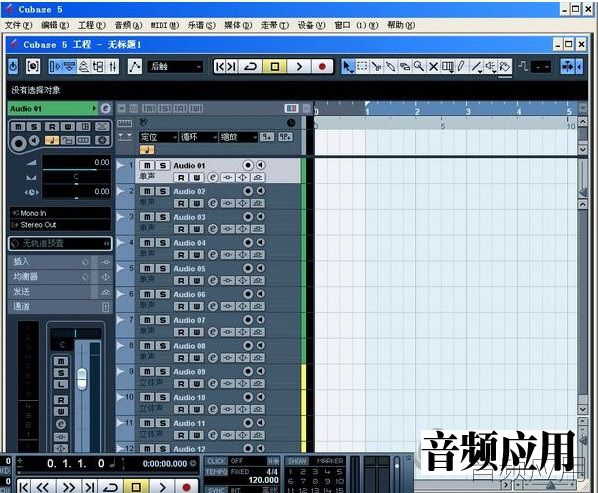Open edit channel settings for Audio 01
Screen dimensions: 598x493
pos(213,177)
